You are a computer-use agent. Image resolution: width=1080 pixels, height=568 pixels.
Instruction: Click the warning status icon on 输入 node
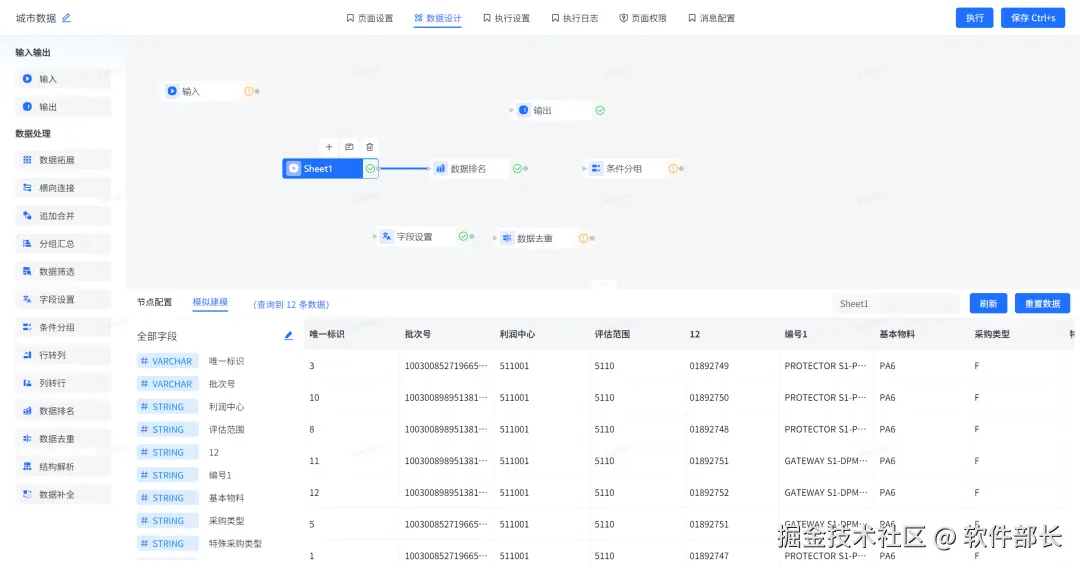point(249,91)
